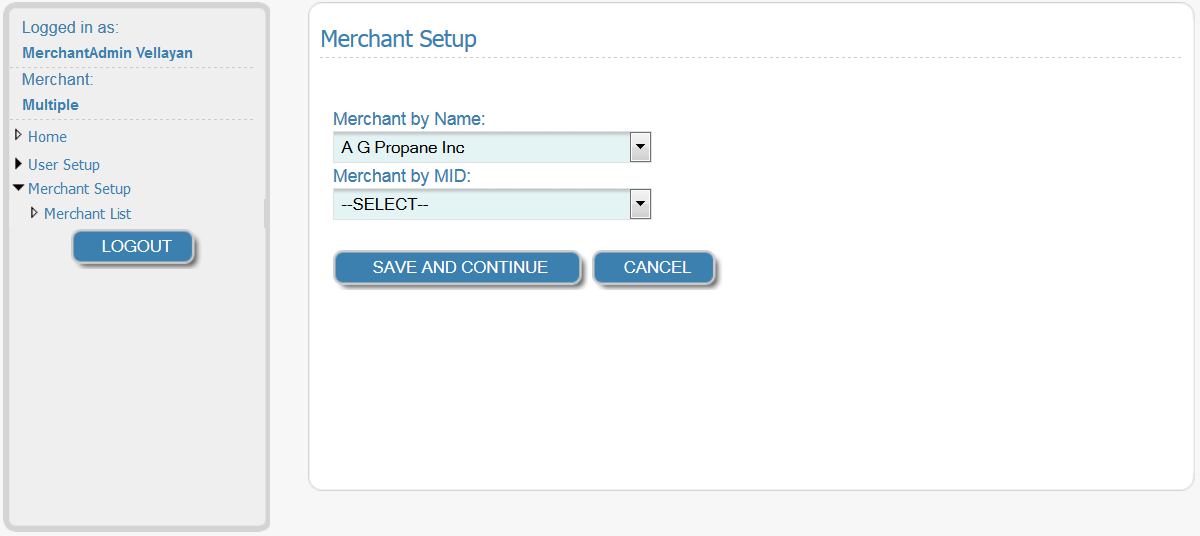The image size is (1200, 536).
Task: Click the MerchantAdmin Vellayan username
Action: pos(107,53)
